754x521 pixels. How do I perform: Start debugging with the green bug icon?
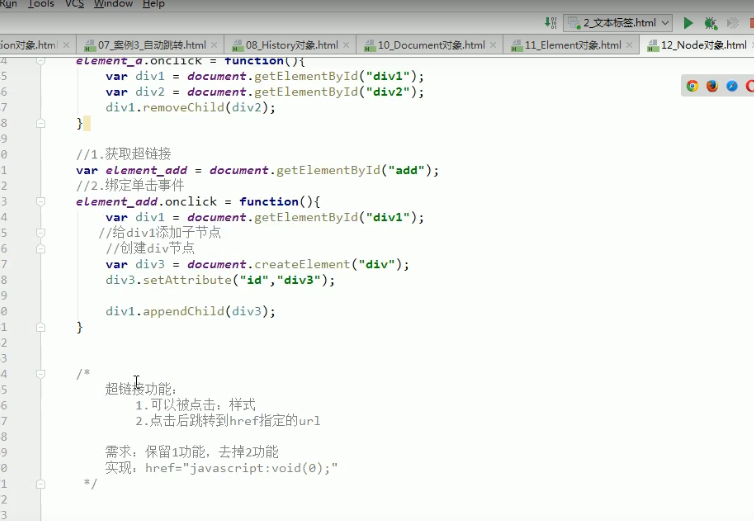710,23
